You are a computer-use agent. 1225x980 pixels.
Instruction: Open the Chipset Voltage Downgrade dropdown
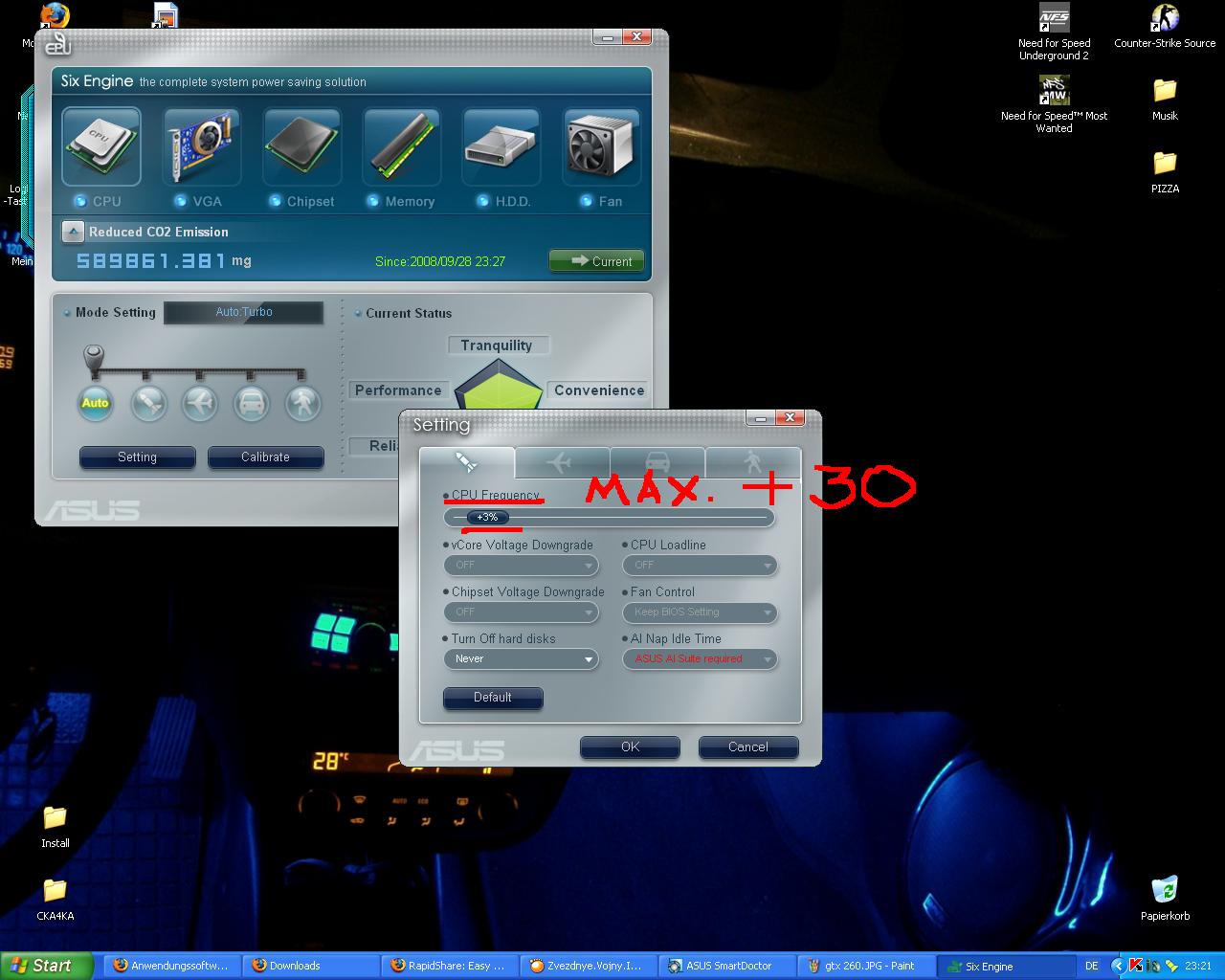(x=521, y=612)
